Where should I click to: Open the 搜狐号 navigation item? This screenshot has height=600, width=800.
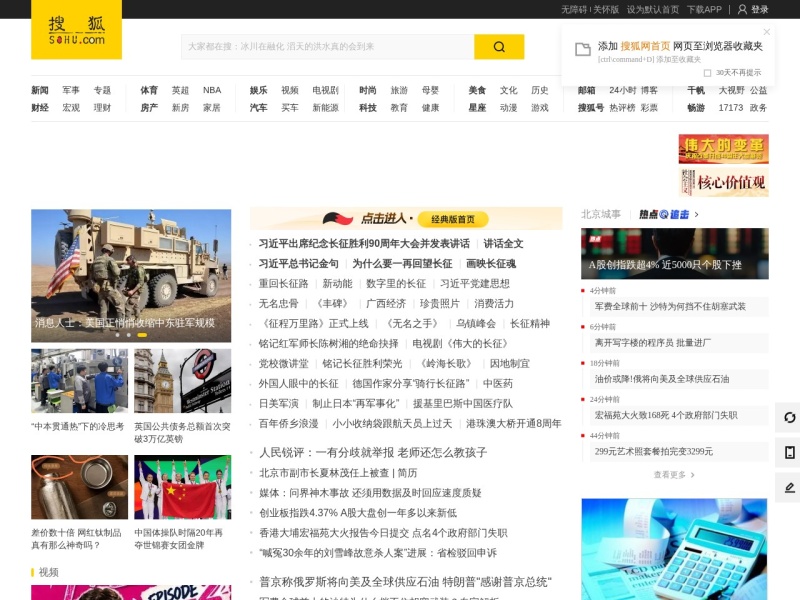(591, 108)
